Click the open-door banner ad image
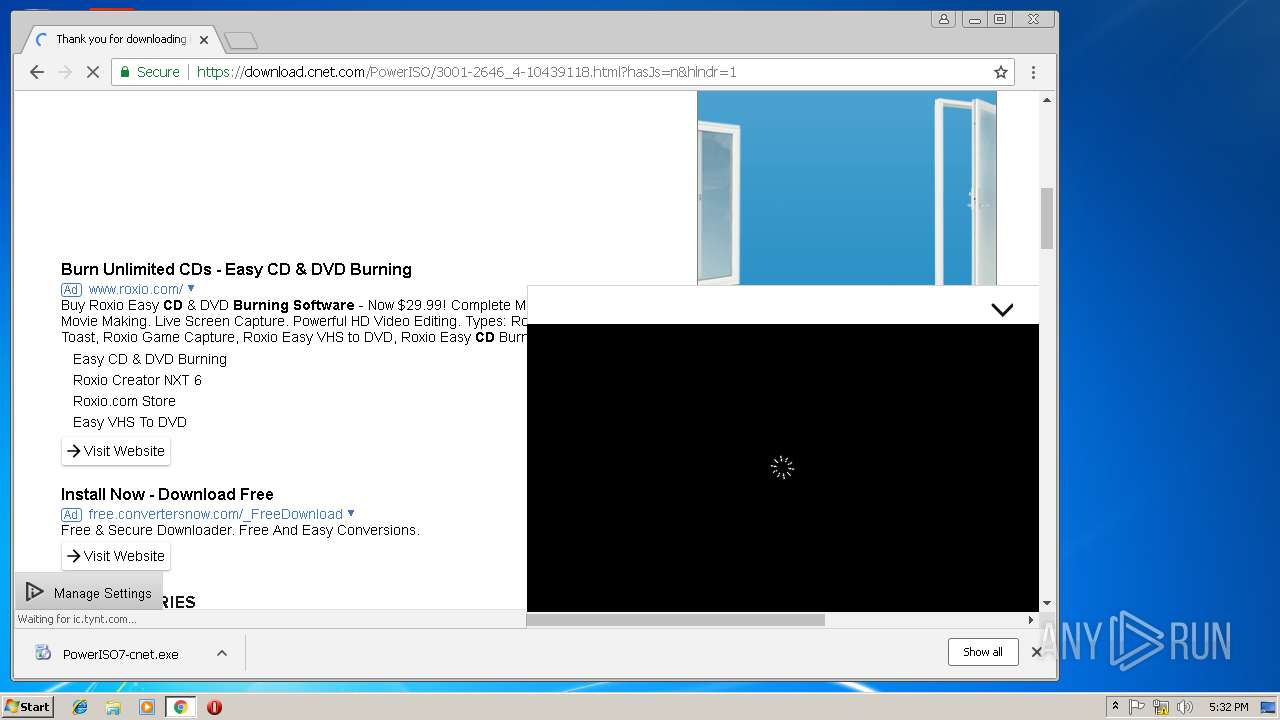The width and height of the screenshot is (1280, 720). (847, 188)
